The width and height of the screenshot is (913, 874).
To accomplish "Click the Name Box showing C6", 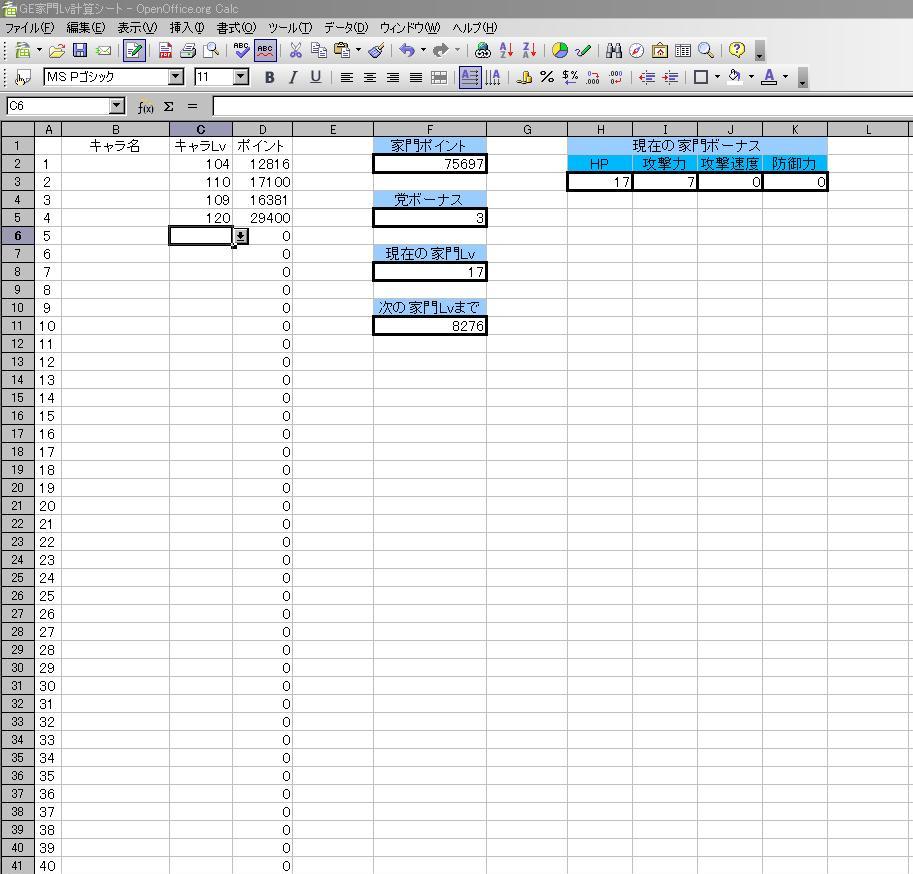I will [x=58, y=106].
